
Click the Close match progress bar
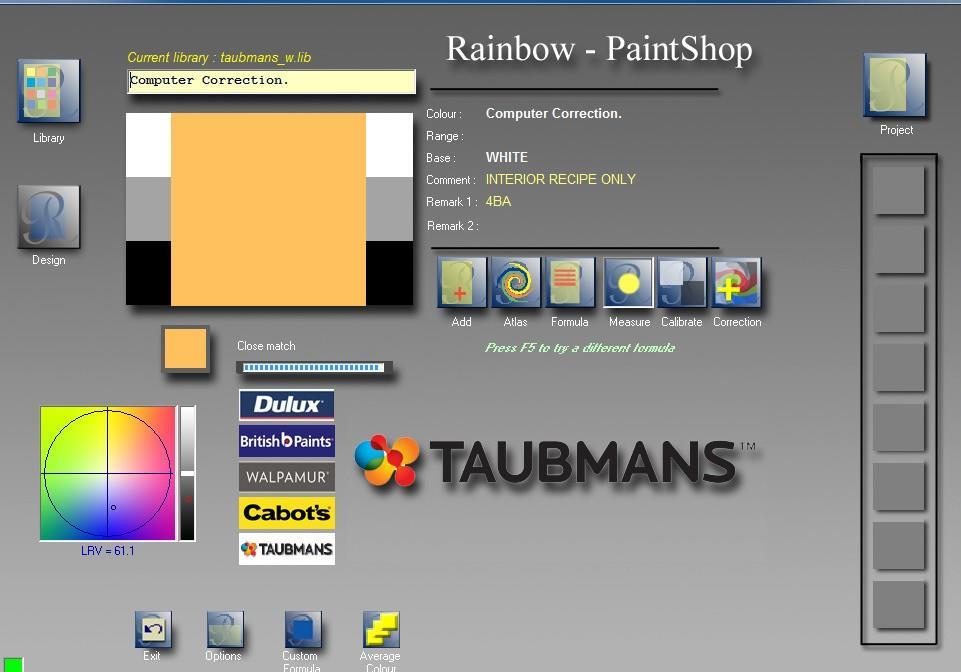(313, 367)
